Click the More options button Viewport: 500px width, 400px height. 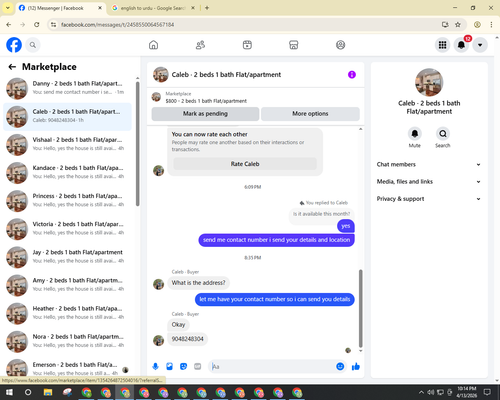pos(310,114)
